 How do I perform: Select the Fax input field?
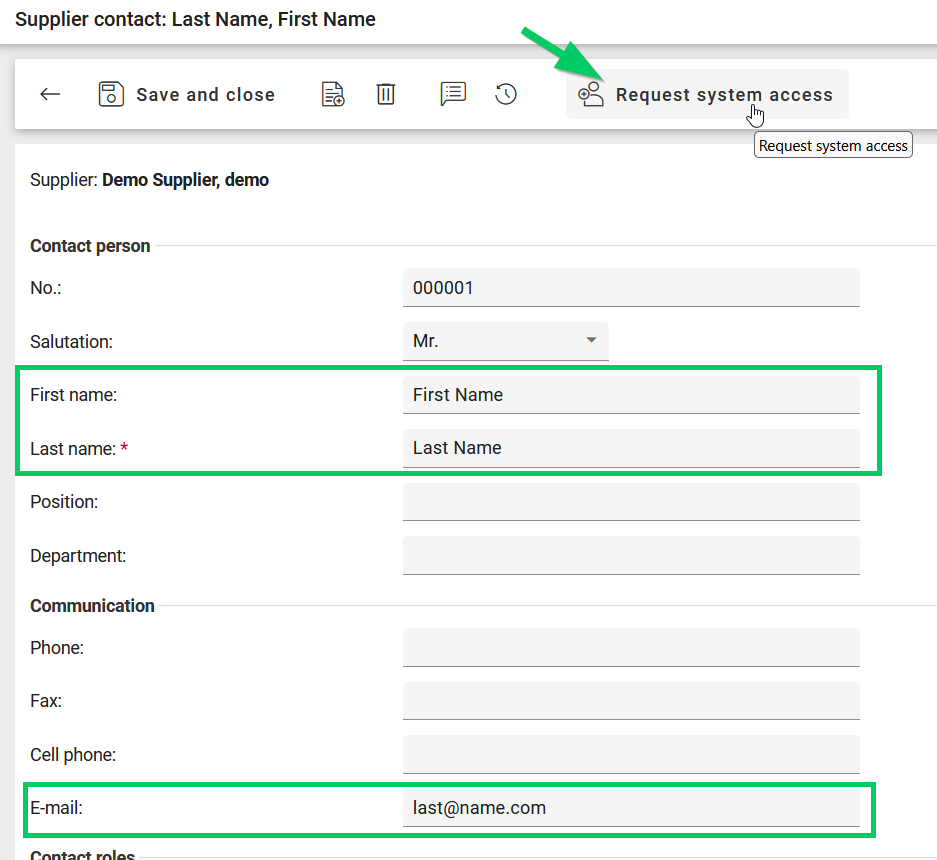[x=630, y=701]
